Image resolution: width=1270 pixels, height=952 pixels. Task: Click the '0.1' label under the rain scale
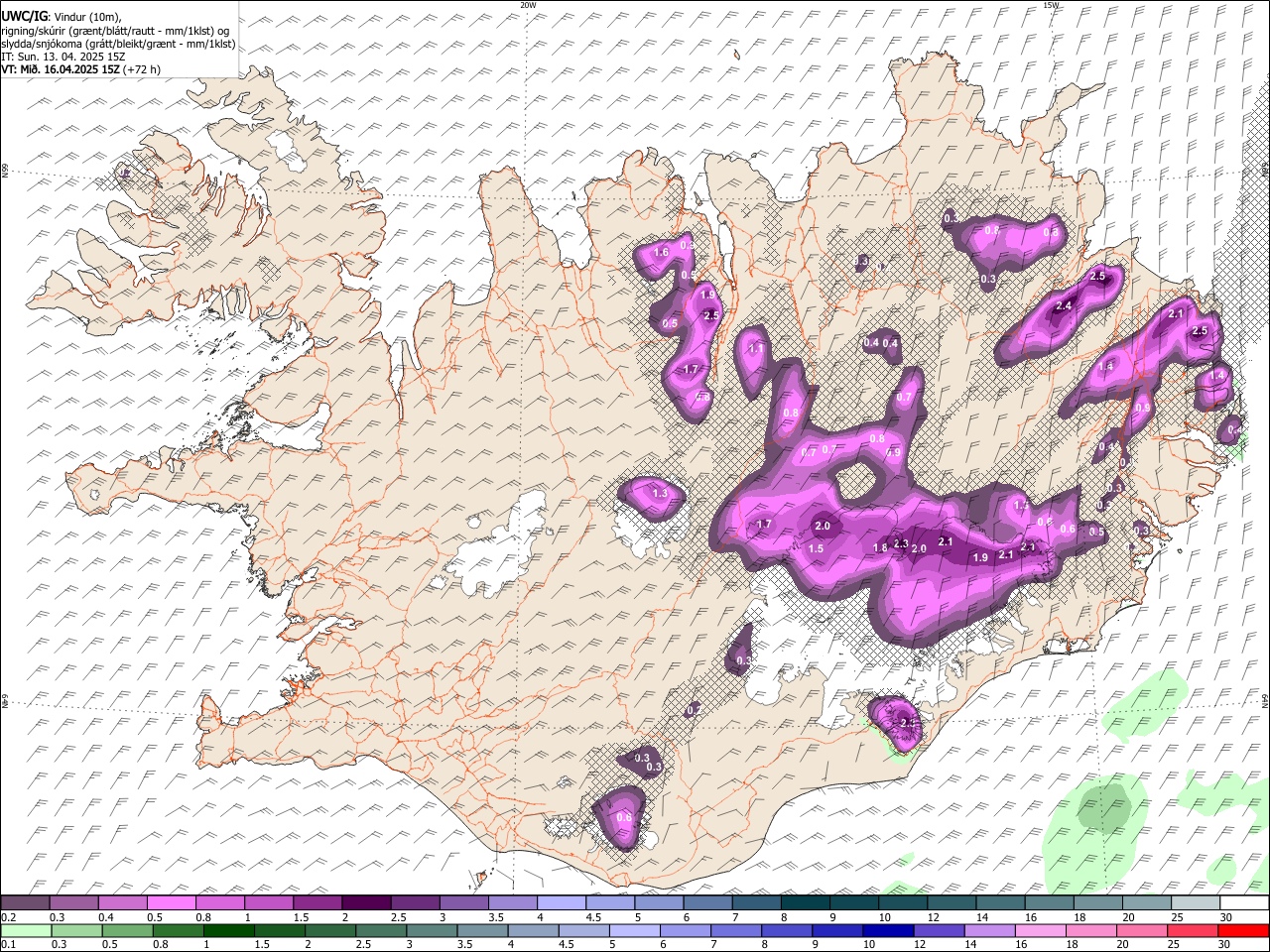click(8, 945)
